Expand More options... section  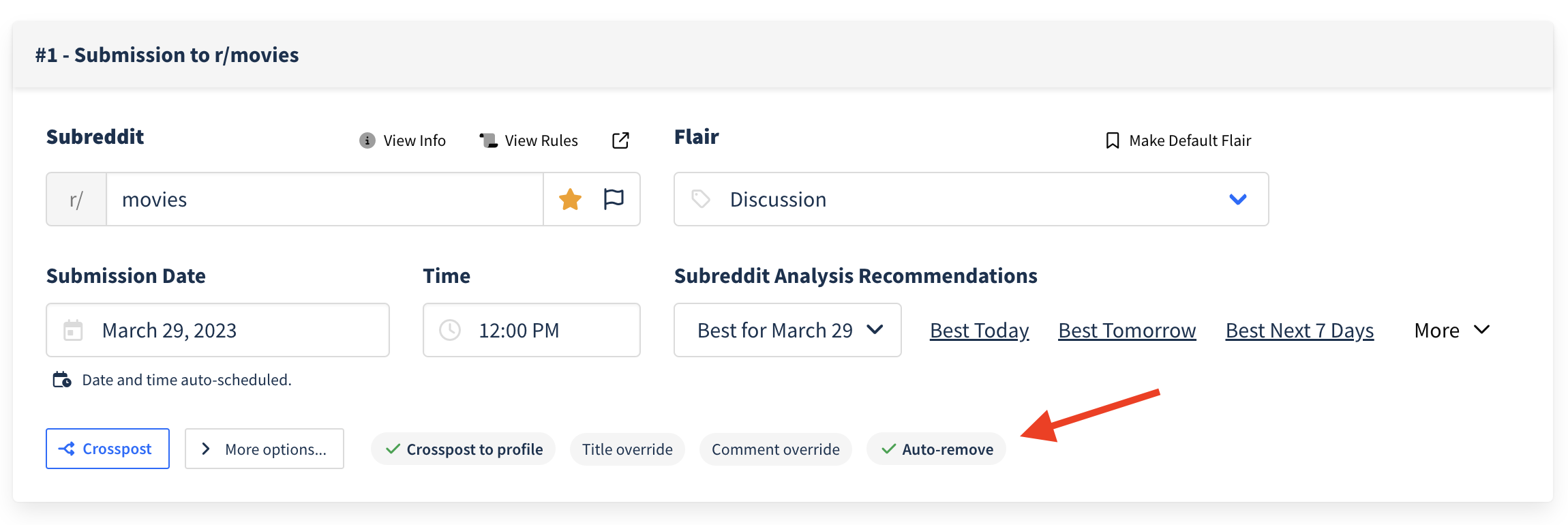point(265,449)
